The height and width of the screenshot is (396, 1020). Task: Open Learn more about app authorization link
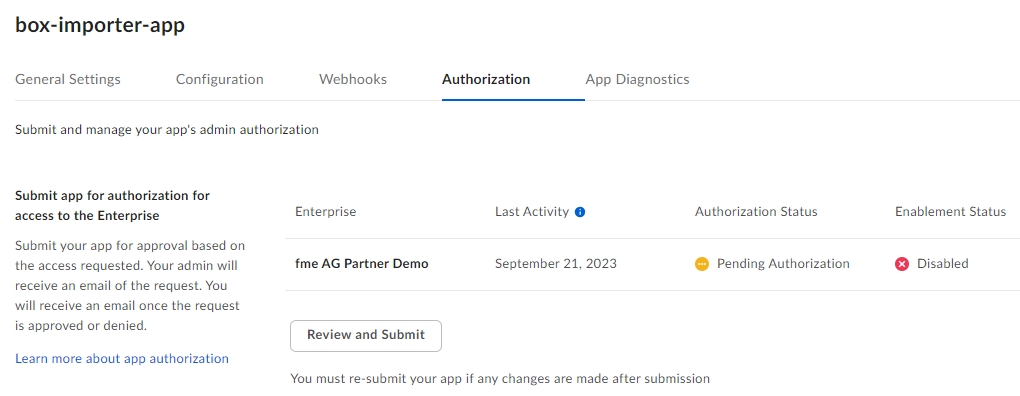coord(122,358)
